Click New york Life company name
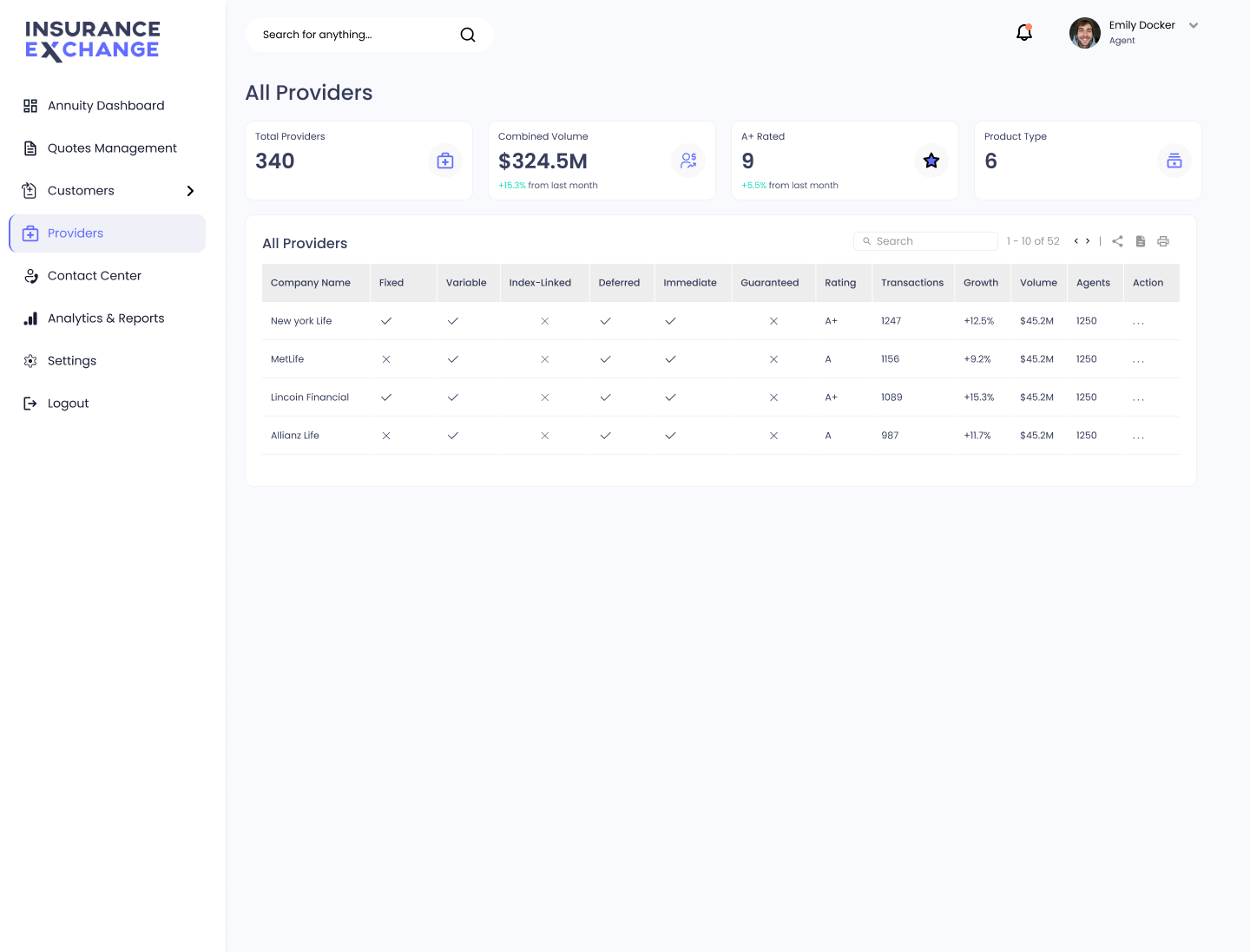This screenshot has height=952, width=1250. coord(301,321)
